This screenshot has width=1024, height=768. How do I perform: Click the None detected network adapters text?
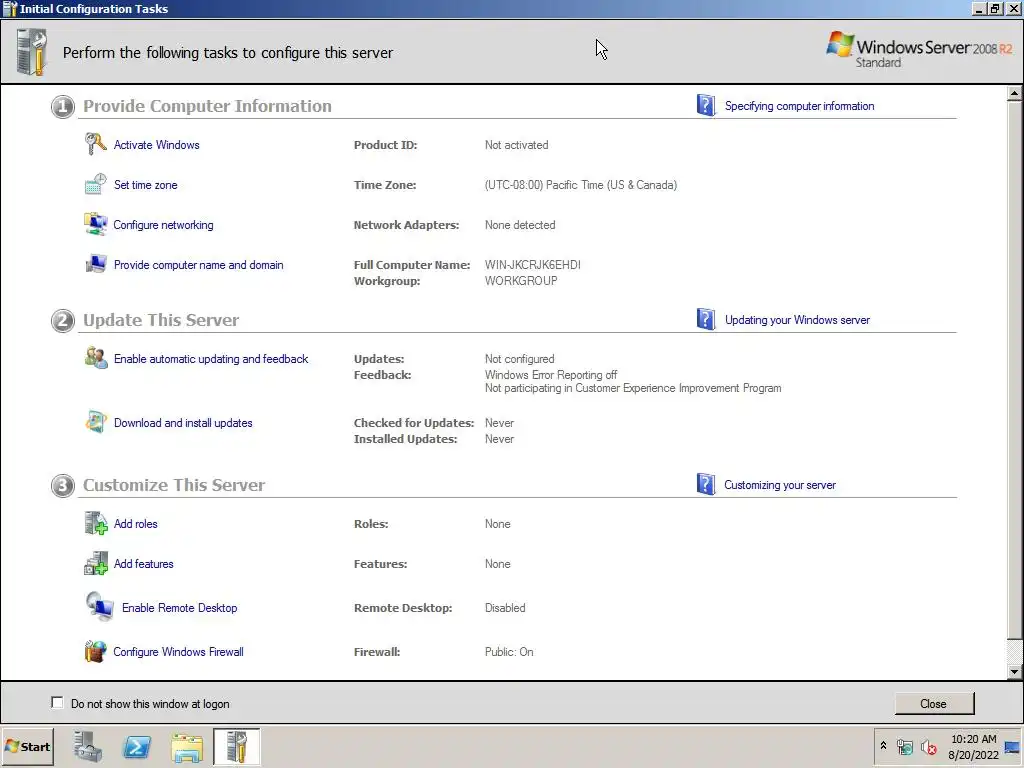[x=520, y=225]
